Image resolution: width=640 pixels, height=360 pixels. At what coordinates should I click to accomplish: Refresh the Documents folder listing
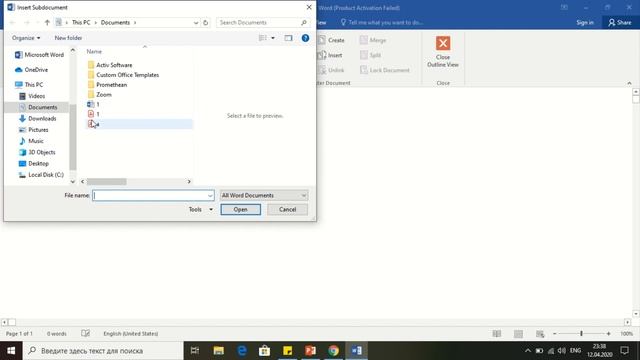click(206, 22)
